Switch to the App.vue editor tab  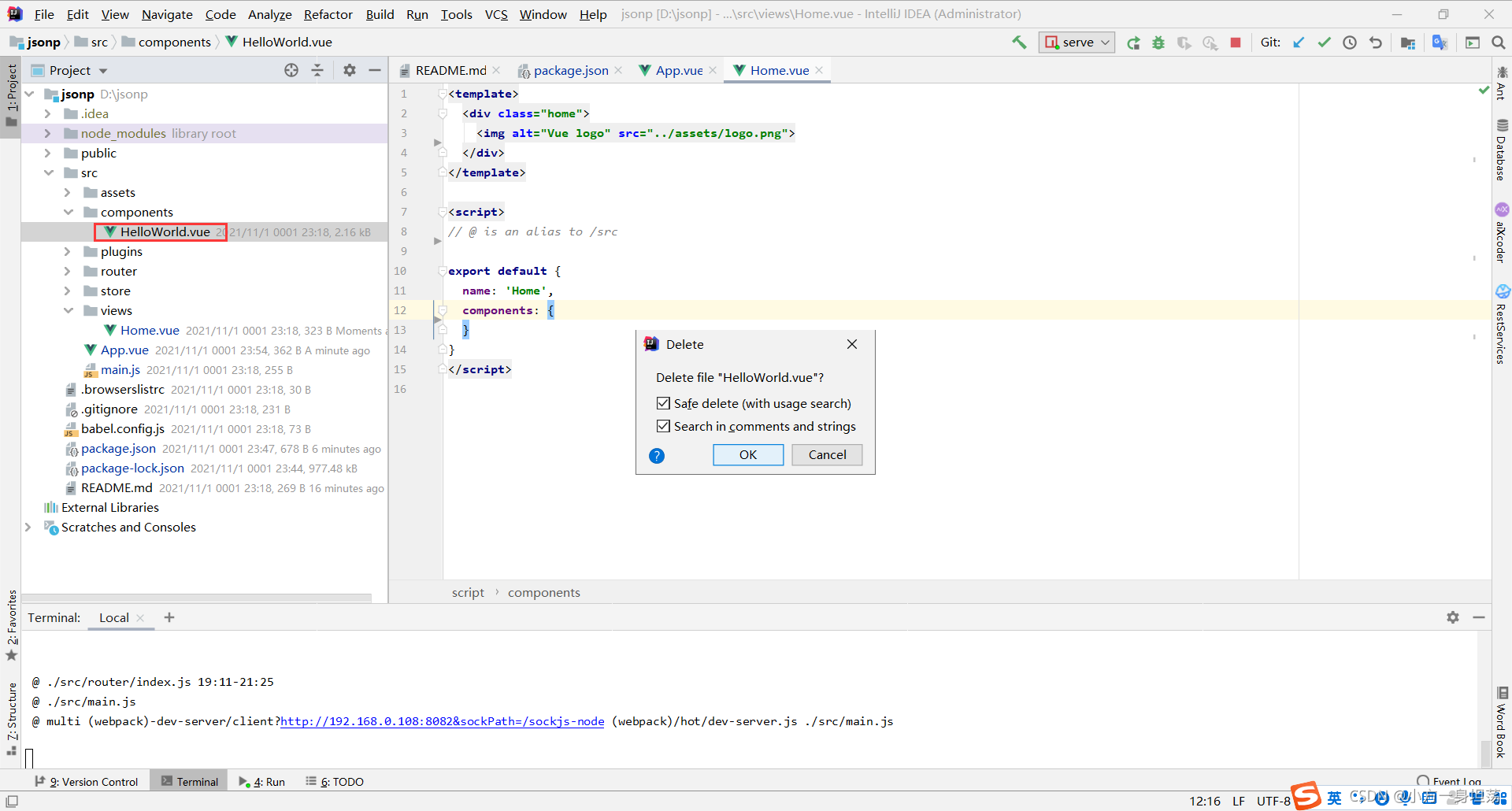click(x=679, y=70)
